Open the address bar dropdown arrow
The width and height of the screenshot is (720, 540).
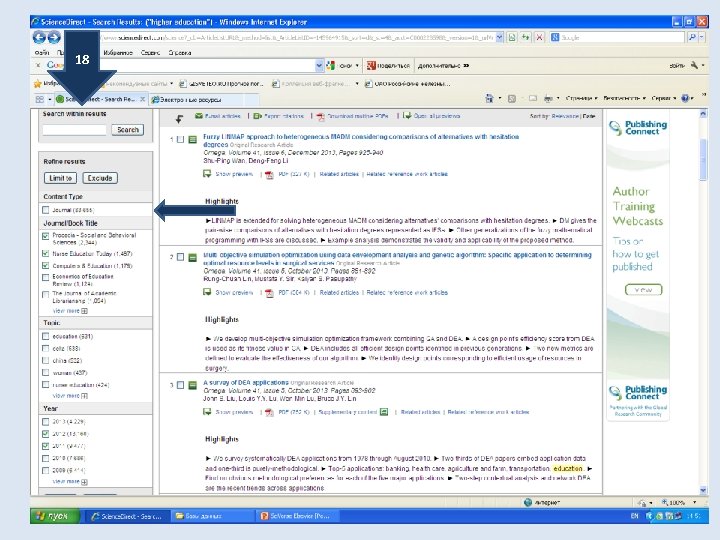point(500,38)
